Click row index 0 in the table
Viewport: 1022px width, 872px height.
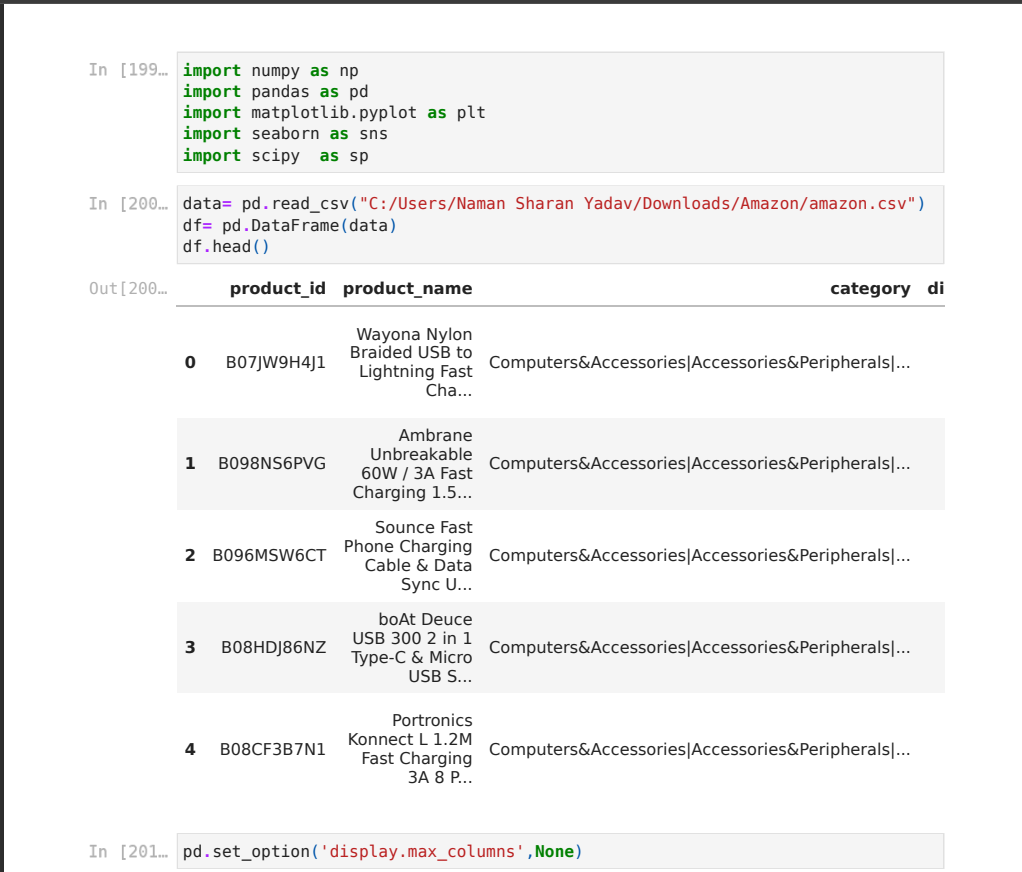(x=190, y=363)
